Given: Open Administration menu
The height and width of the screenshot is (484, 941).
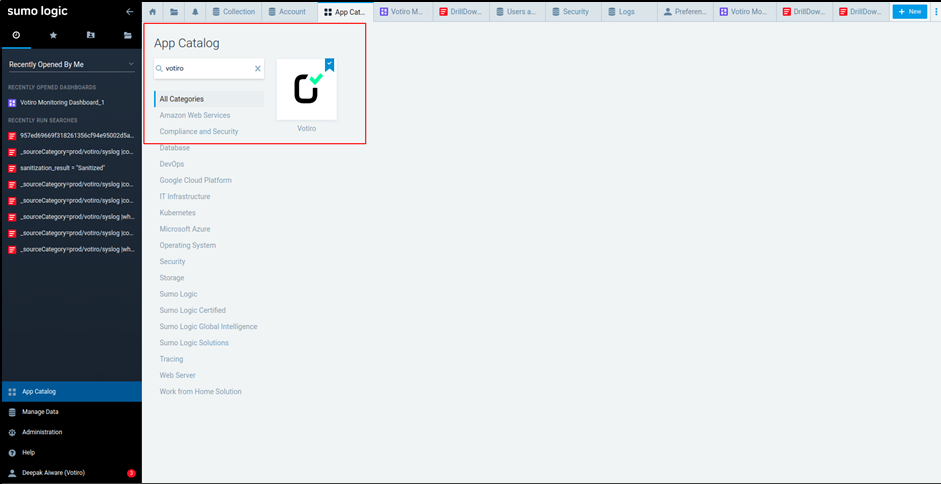Looking at the screenshot, I should point(71,432).
